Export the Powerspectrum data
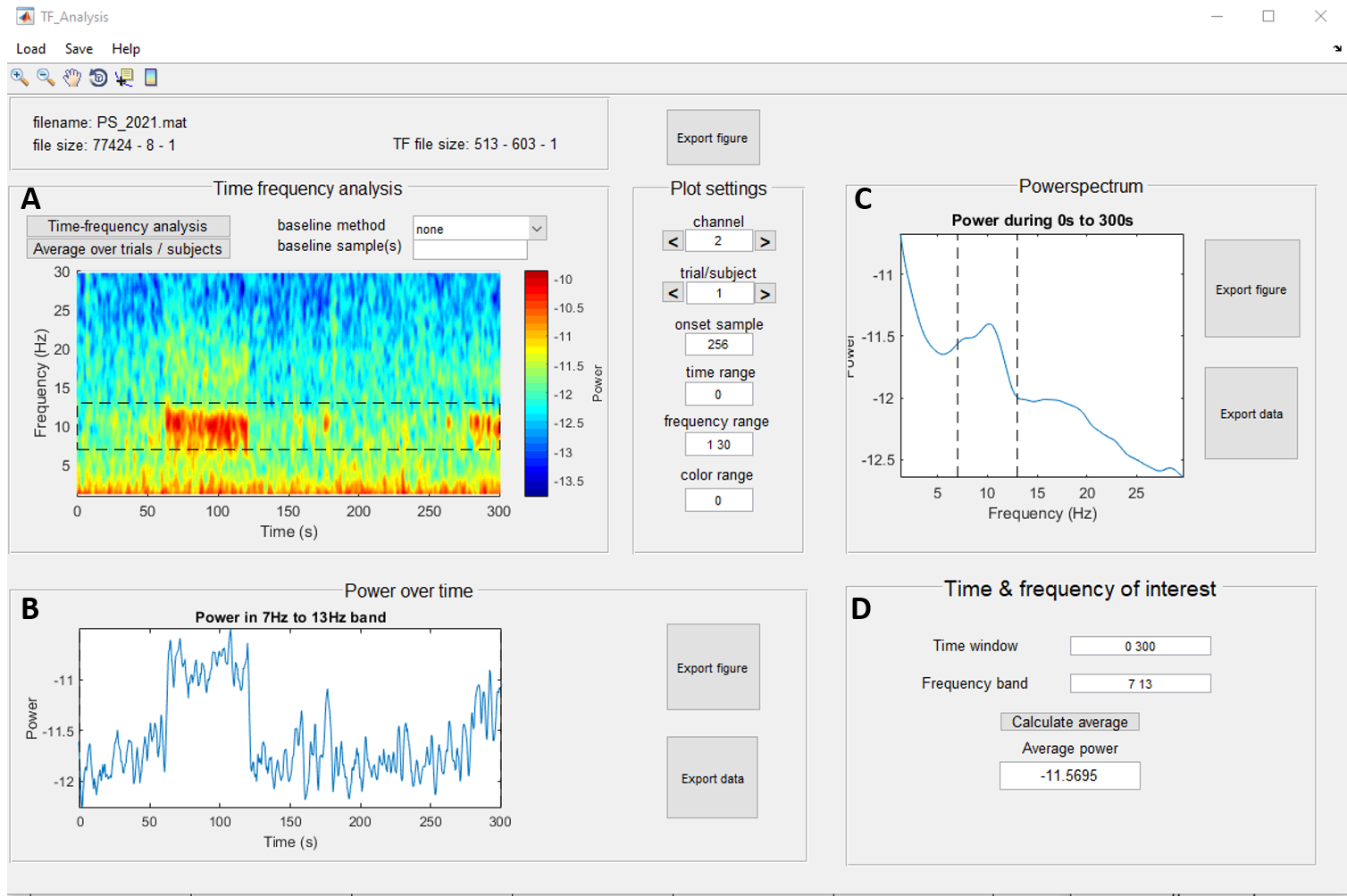 coord(1251,414)
